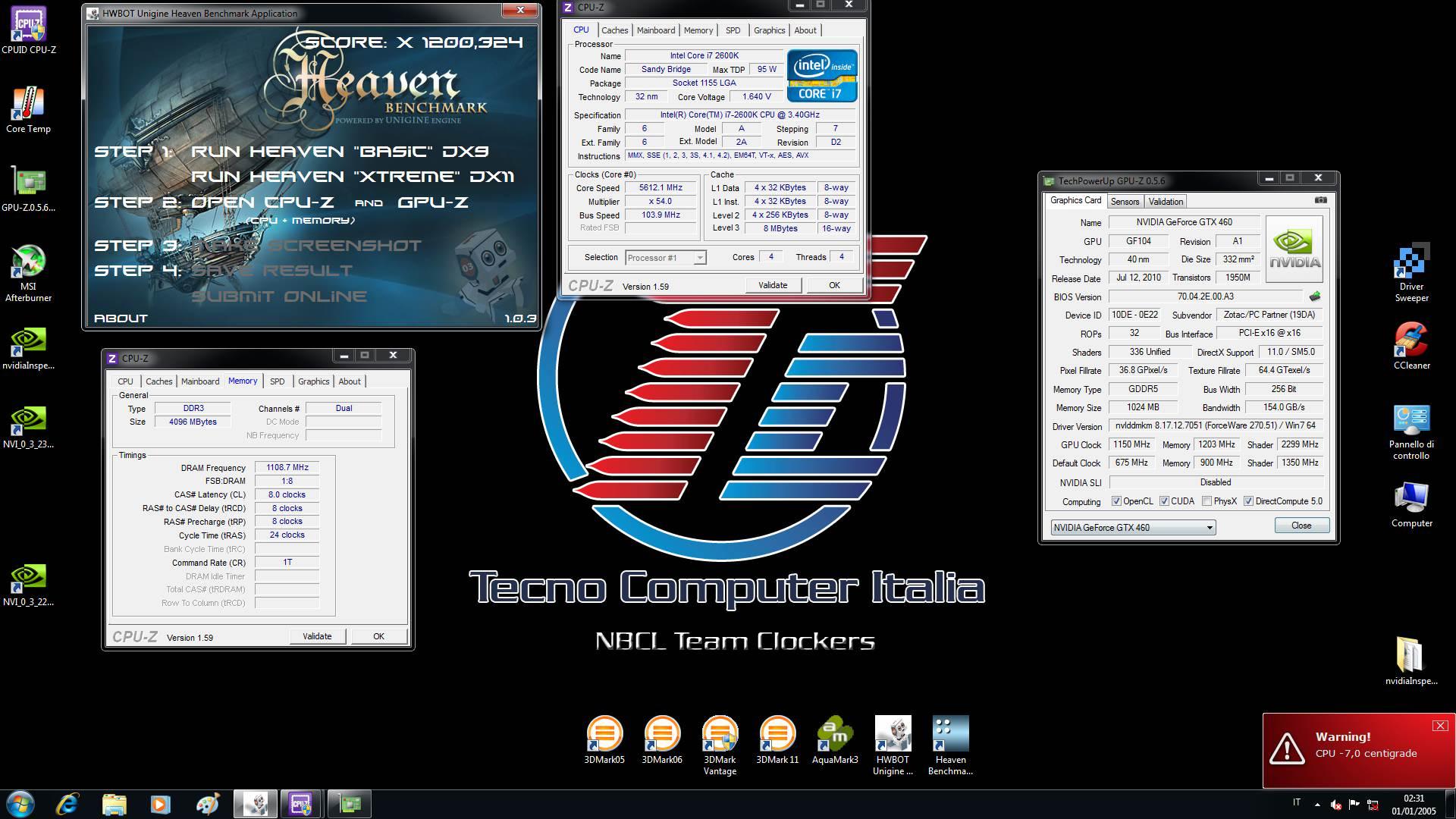Viewport: 1456px width, 819px height.
Task: Toggle CUDA checkbox in GPU-Z
Action: [1164, 501]
